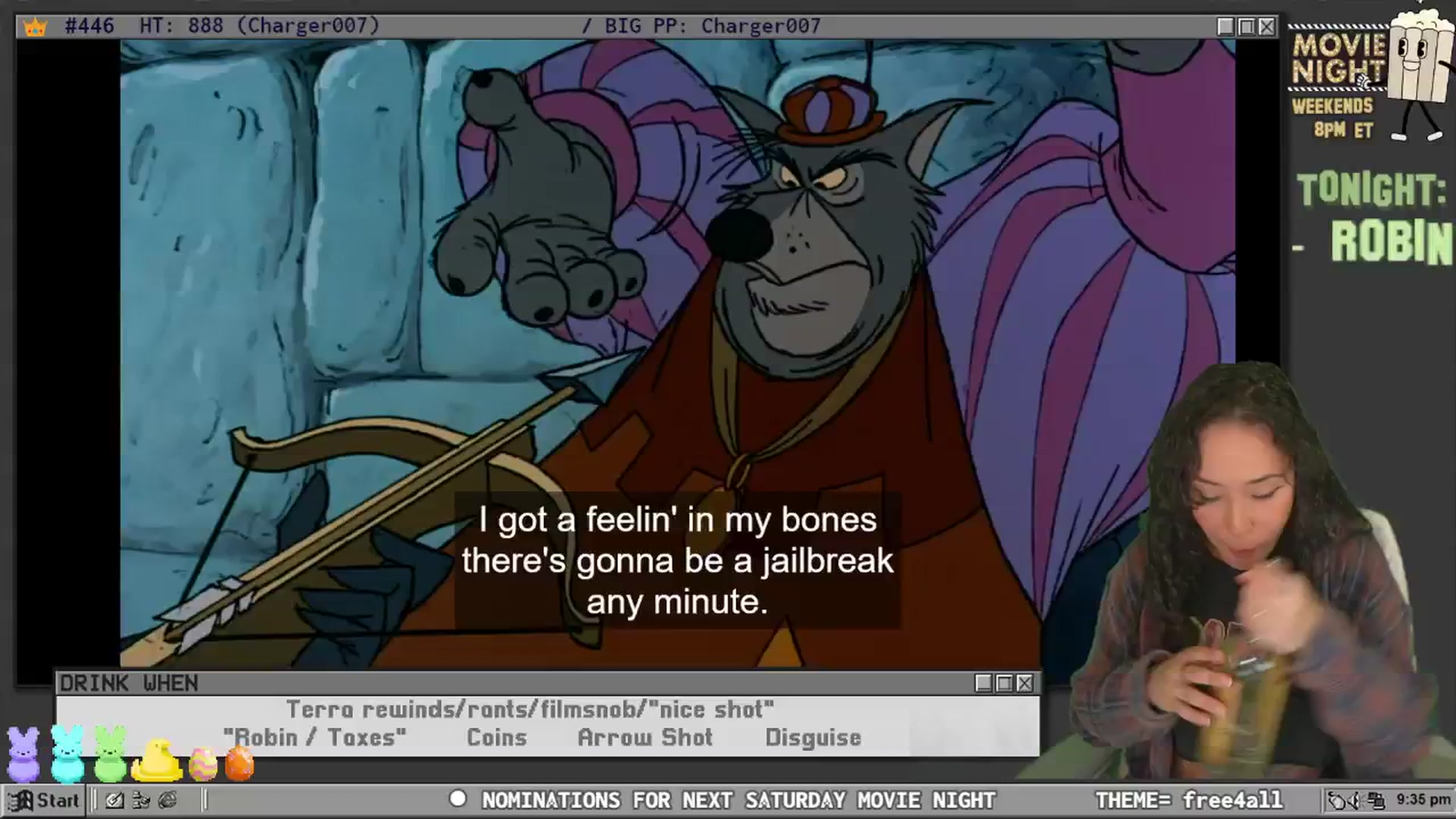
Task: Click "WEEKENDS 8PM ET" schedule text
Action: click(1333, 118)
